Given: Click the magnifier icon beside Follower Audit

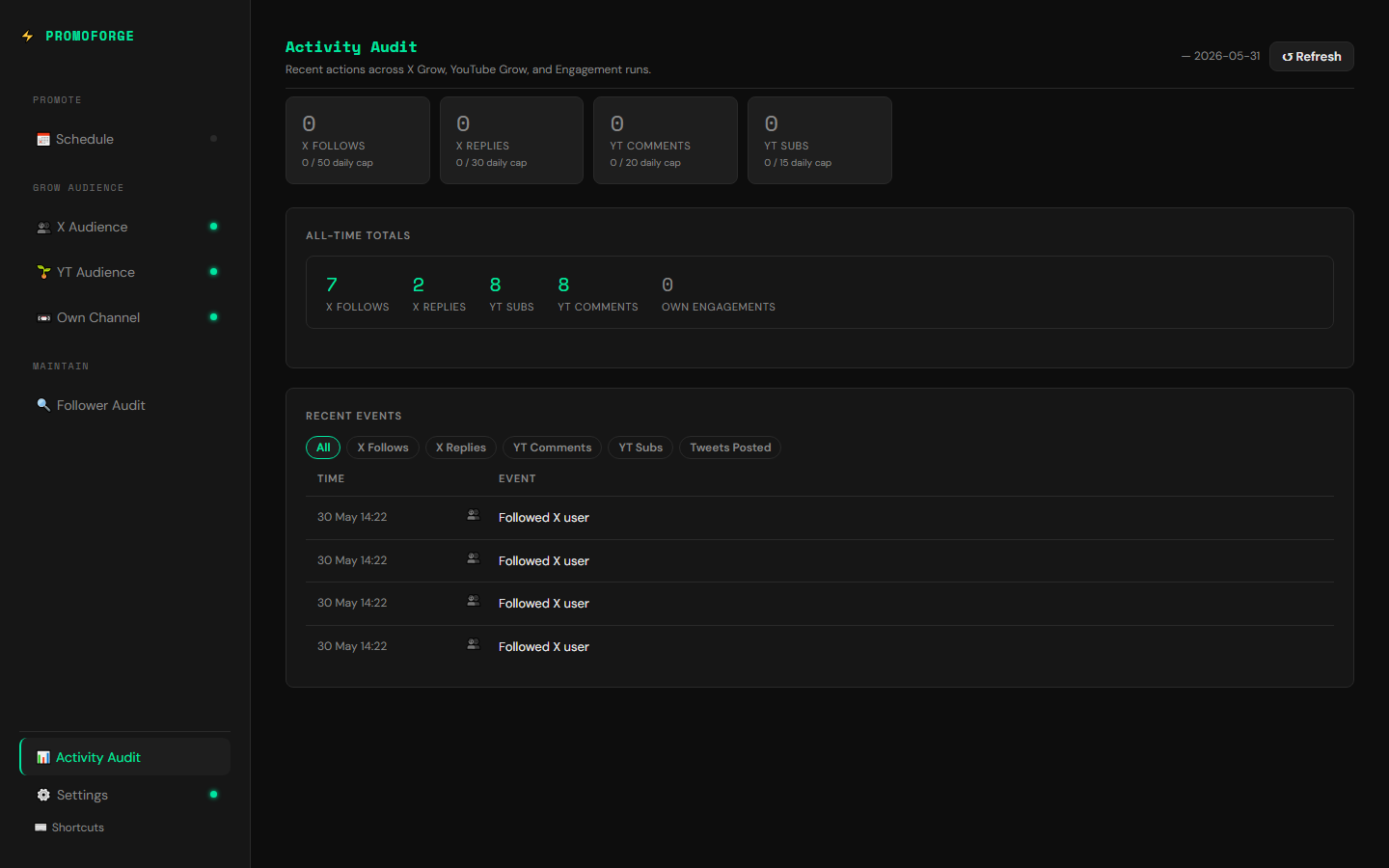Looking at the screenshot, I should pos(43,405).
